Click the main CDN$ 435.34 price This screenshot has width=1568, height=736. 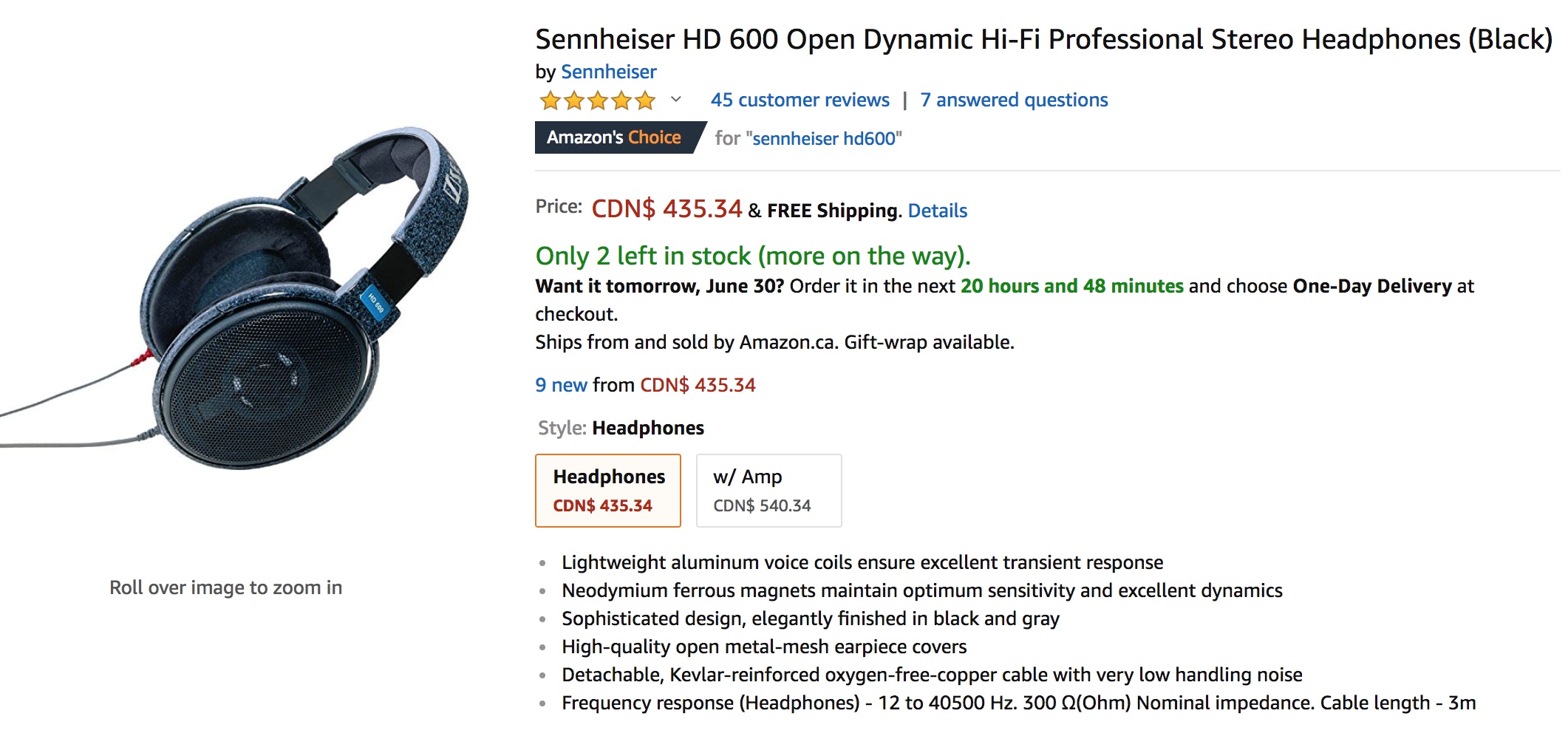click(667, 209)
